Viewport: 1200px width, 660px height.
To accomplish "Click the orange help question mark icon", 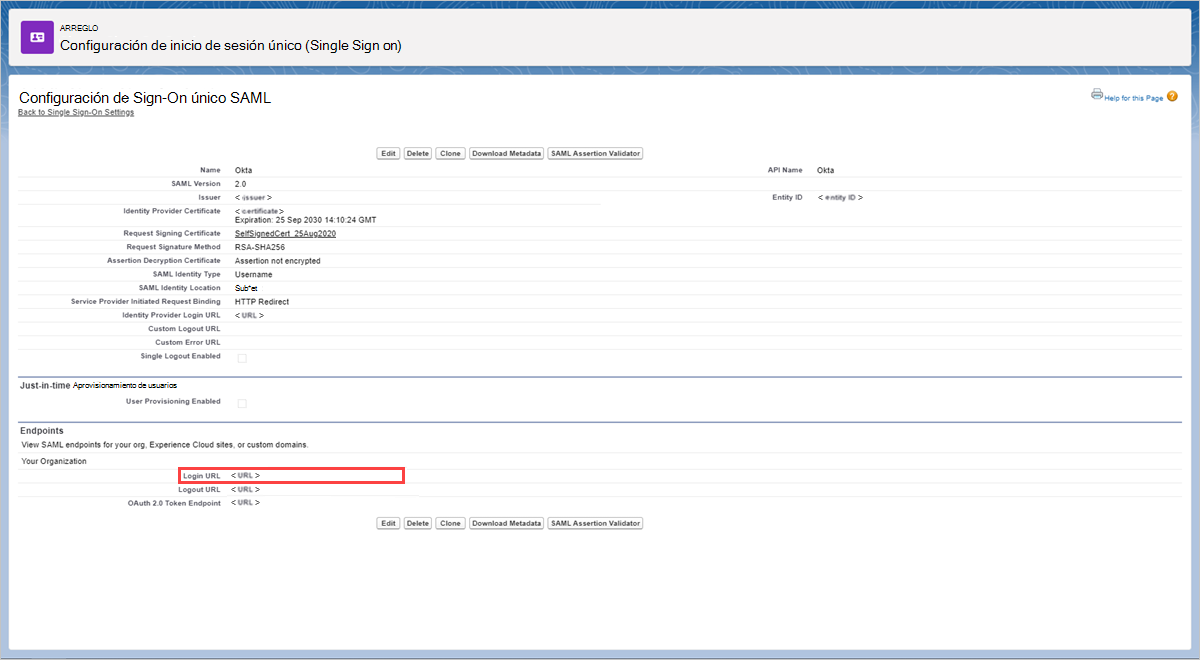I will (x=1172, y=96).
